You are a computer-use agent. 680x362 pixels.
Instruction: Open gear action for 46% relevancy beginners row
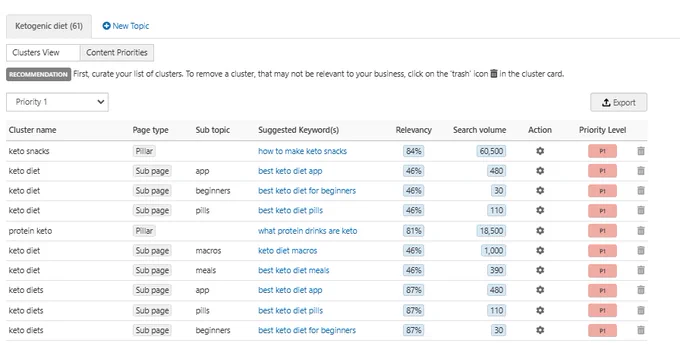click(540, 190)
